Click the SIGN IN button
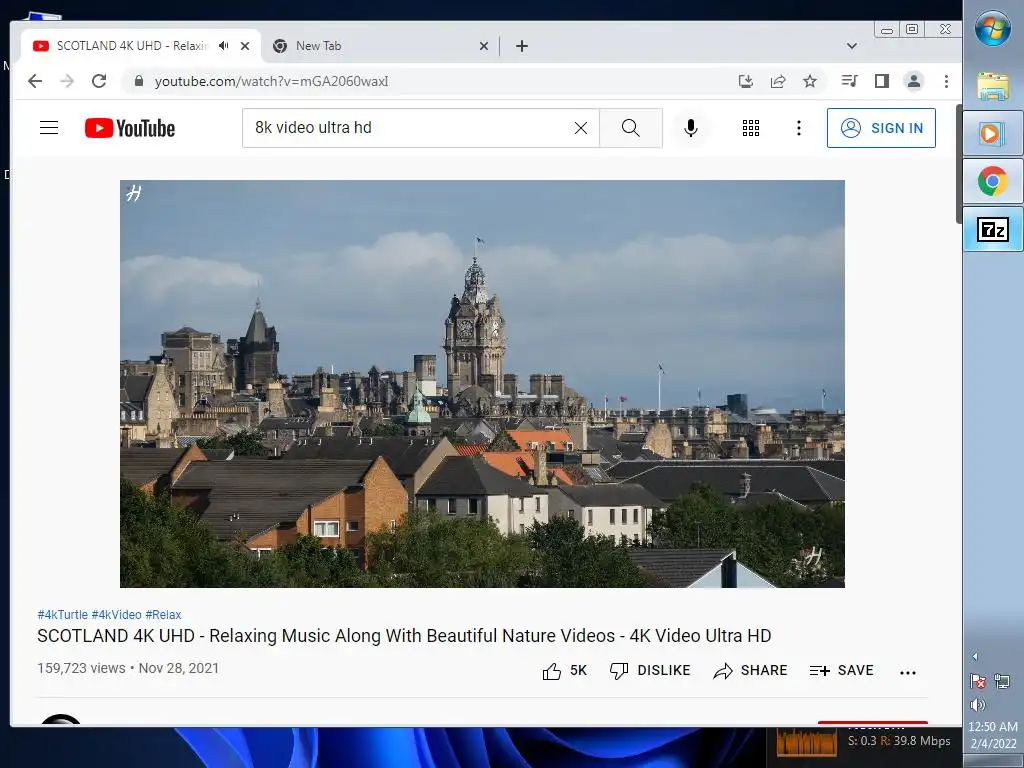The image size is (1024, 768). pyautogui.click(x=881, y=128)
